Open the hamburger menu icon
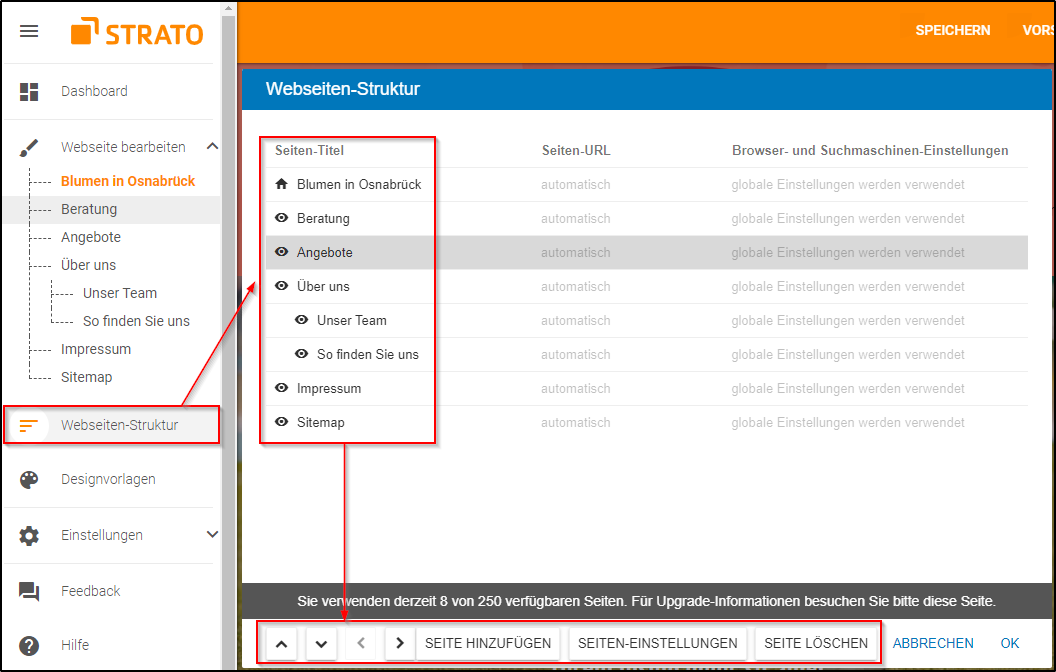 point(29,31)
